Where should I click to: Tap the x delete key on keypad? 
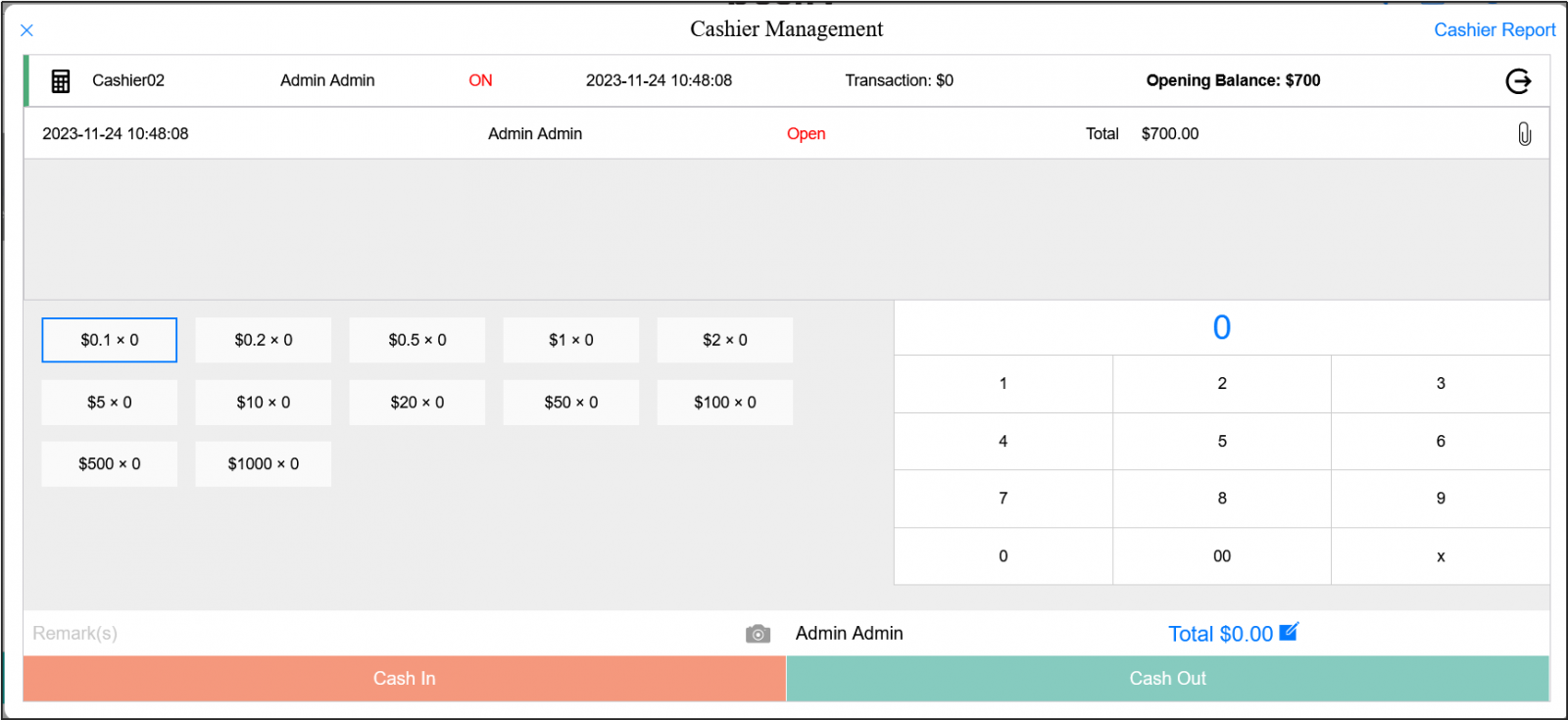tap(1441, 556)
